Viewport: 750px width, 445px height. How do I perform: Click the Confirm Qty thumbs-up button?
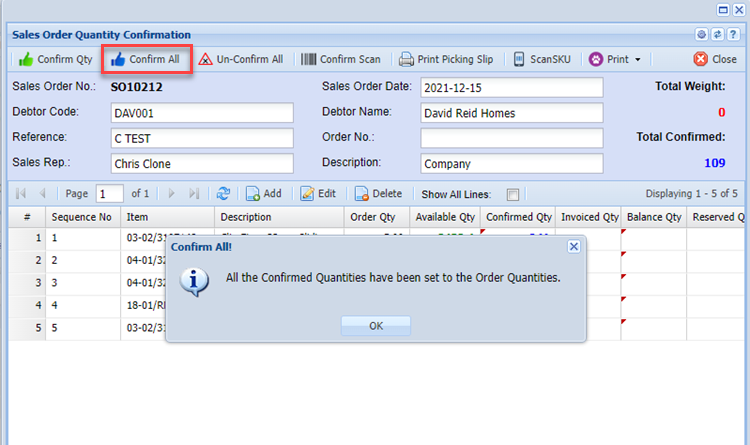56,59
